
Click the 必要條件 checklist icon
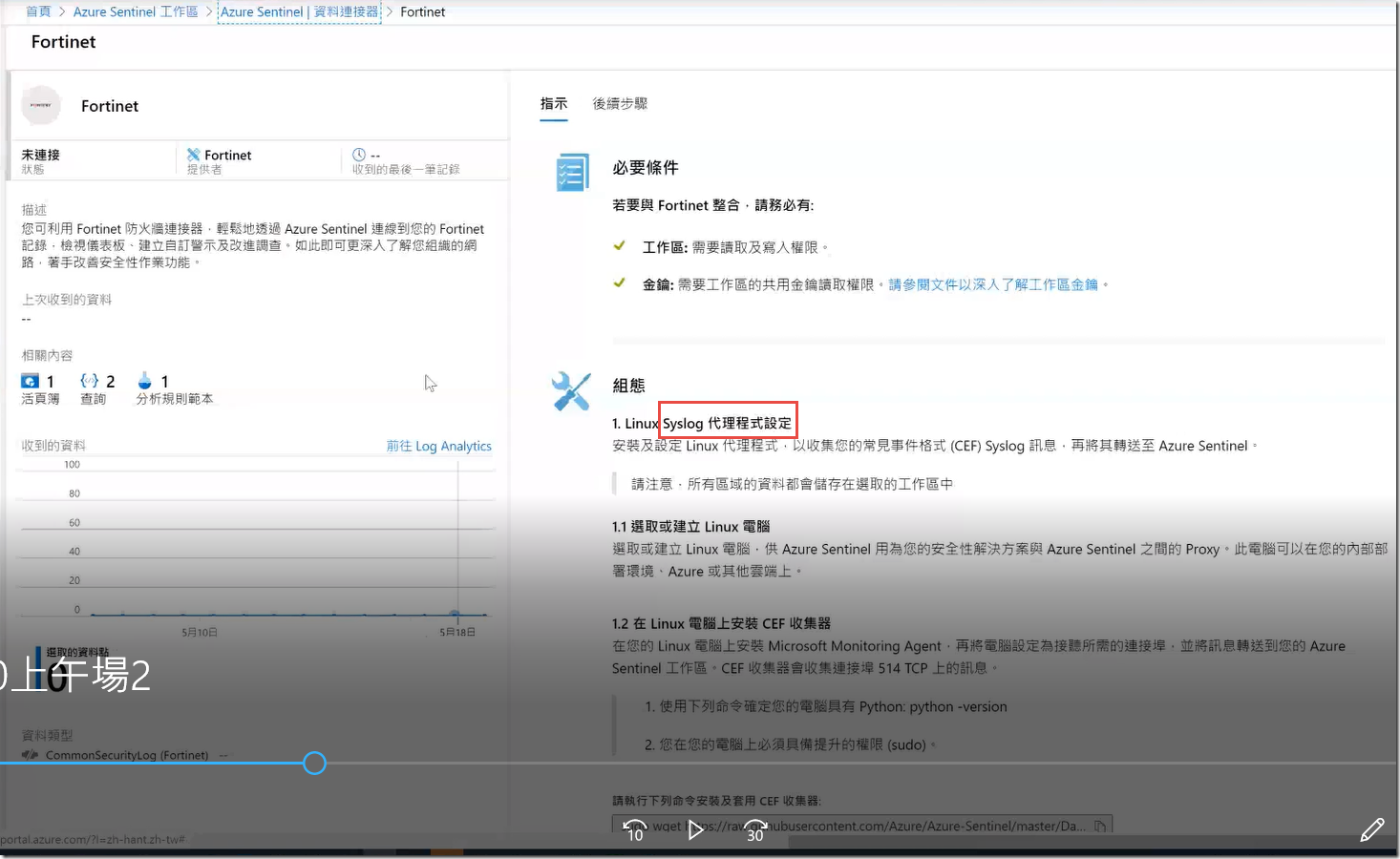tap(572, 173)
